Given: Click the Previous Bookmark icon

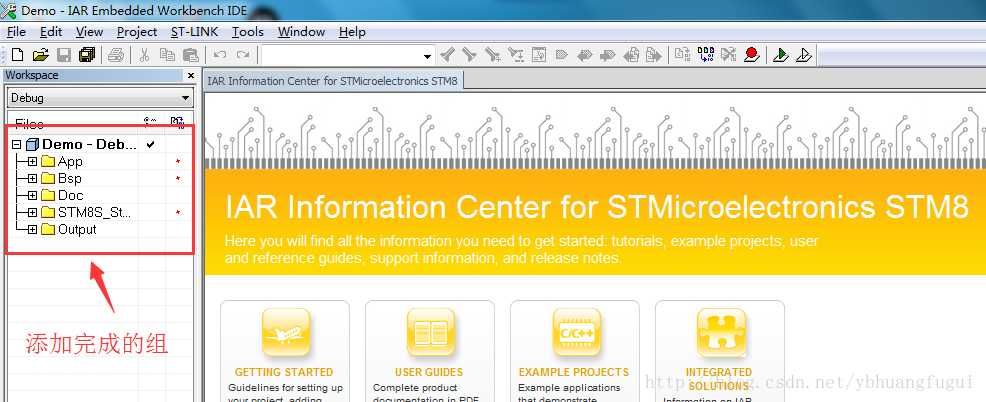Looking at the screenshot, I should [585, 55].
